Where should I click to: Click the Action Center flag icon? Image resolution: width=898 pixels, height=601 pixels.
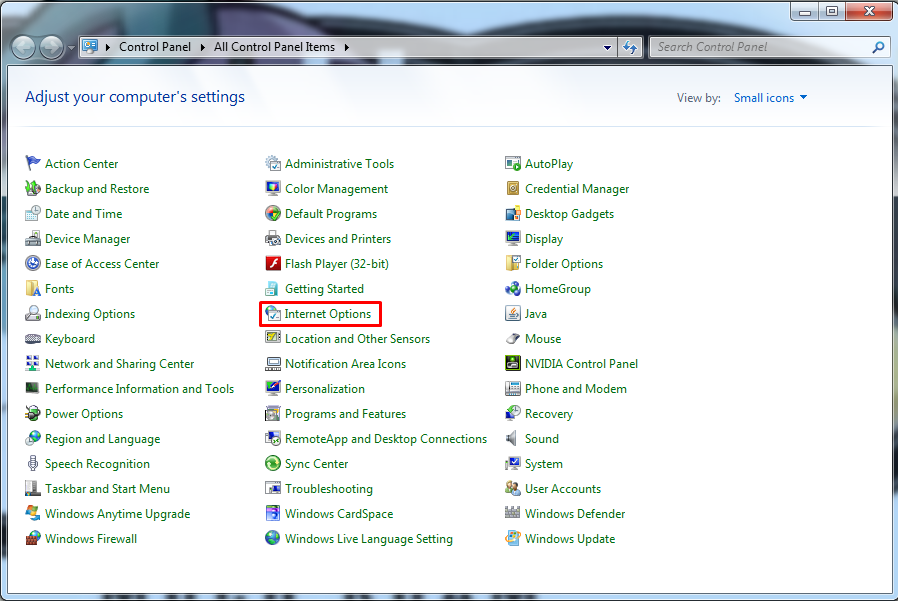tap(33, 164)
